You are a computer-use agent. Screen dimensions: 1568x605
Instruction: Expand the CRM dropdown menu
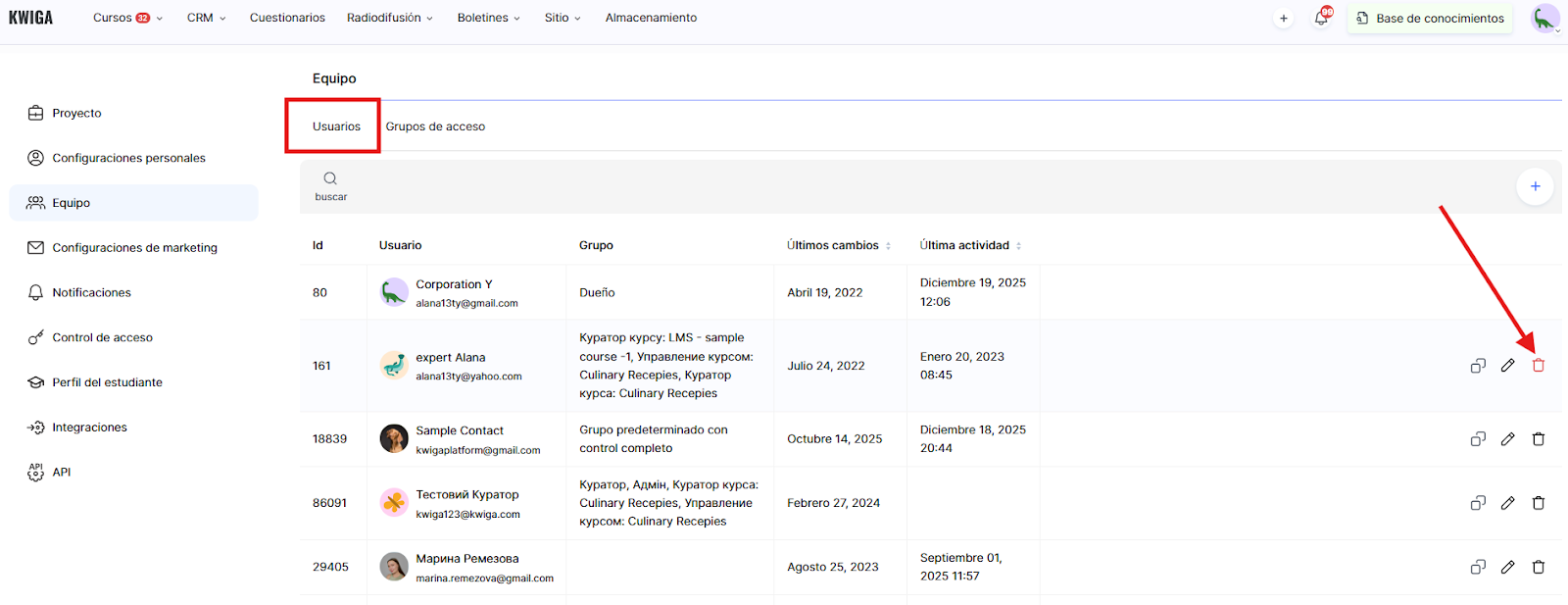click(x=206, y=18)
